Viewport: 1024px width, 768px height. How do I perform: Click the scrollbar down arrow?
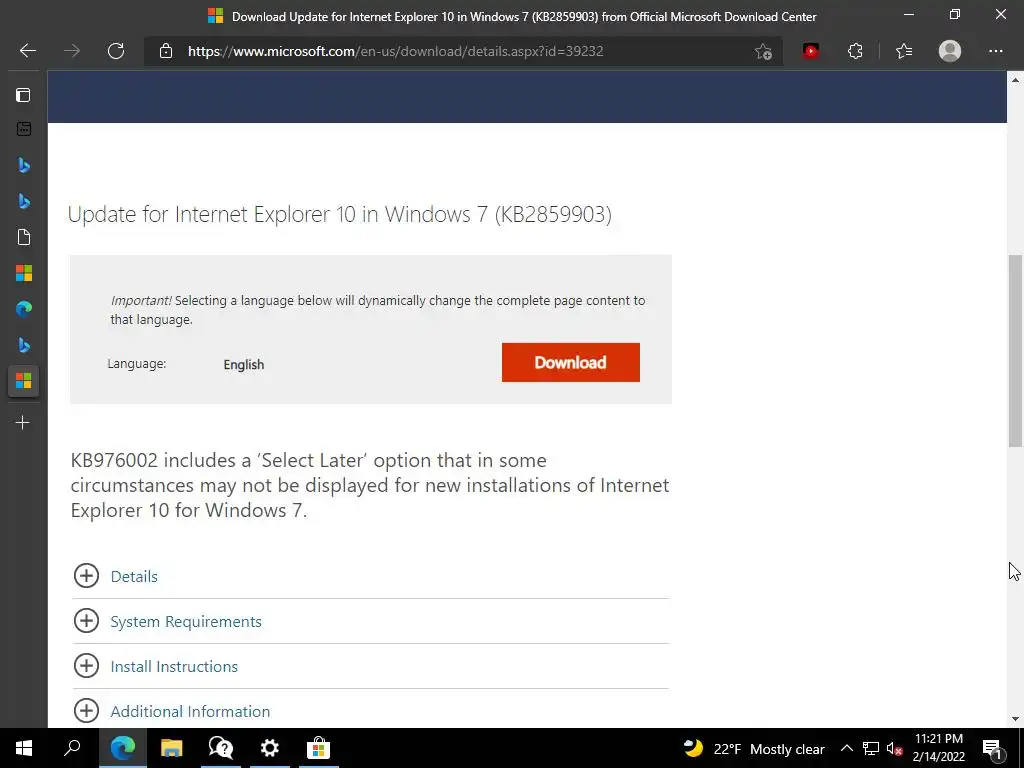(1015, 719)
